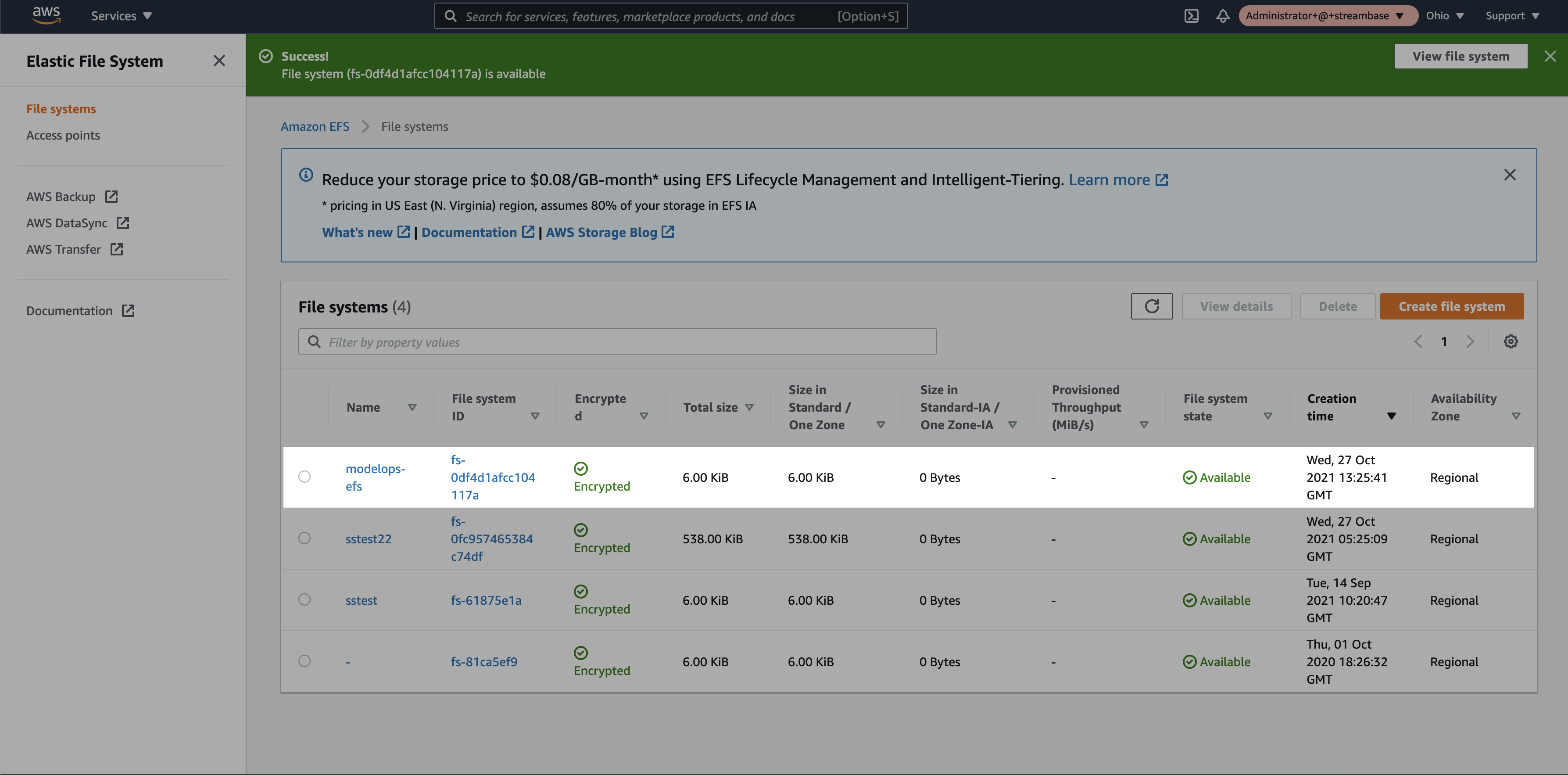Click Available status icon for sstest22
1568x775 pixels.
(1189, 539)
